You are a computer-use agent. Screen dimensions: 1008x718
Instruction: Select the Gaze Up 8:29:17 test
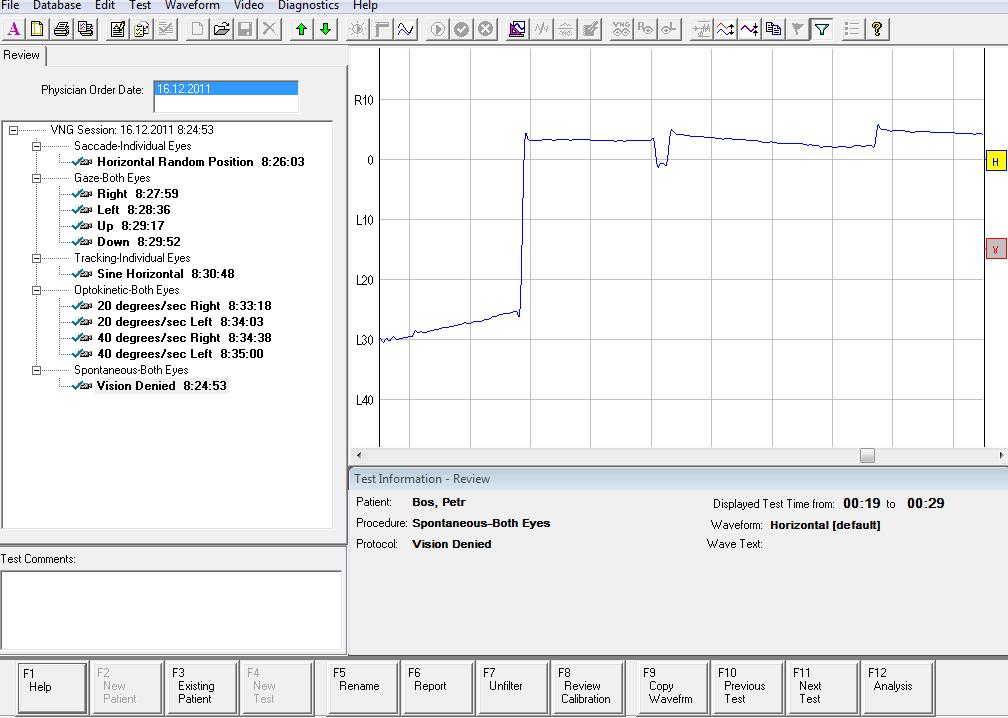130,226
